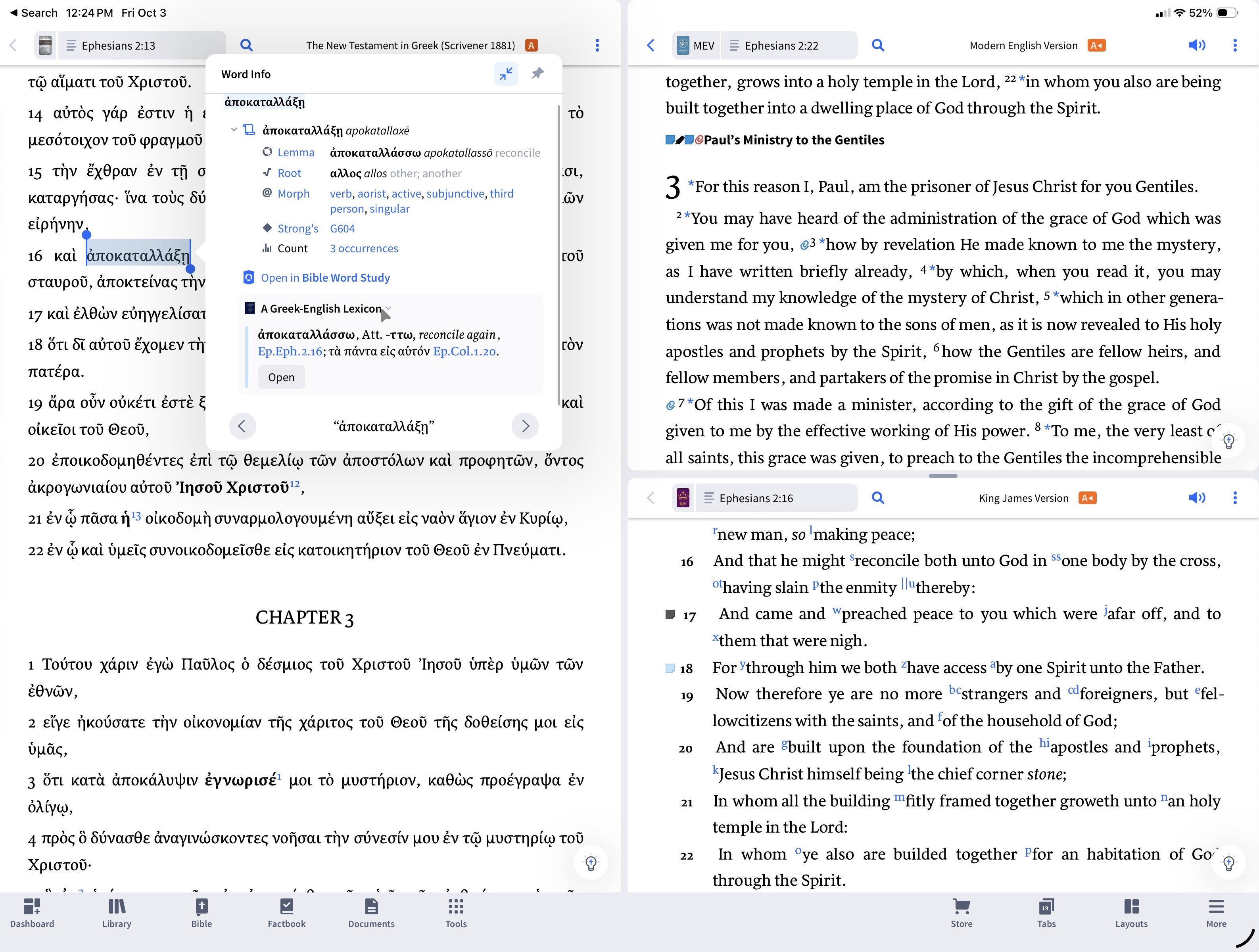This screenshot has height=952, width=1259.
Task: Open the Tools grid
Action: pyautogui.click(x=456, y=912)
